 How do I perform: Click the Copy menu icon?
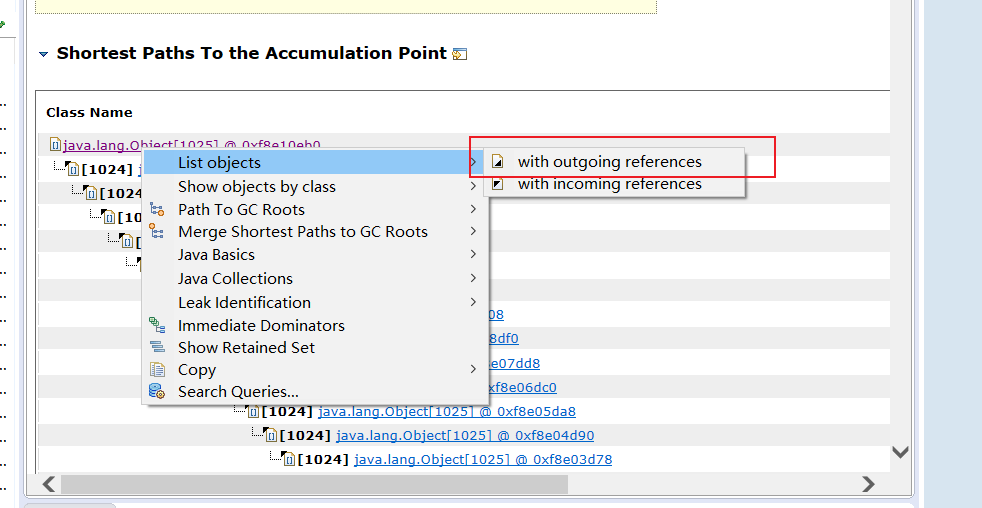coord(157,369)
